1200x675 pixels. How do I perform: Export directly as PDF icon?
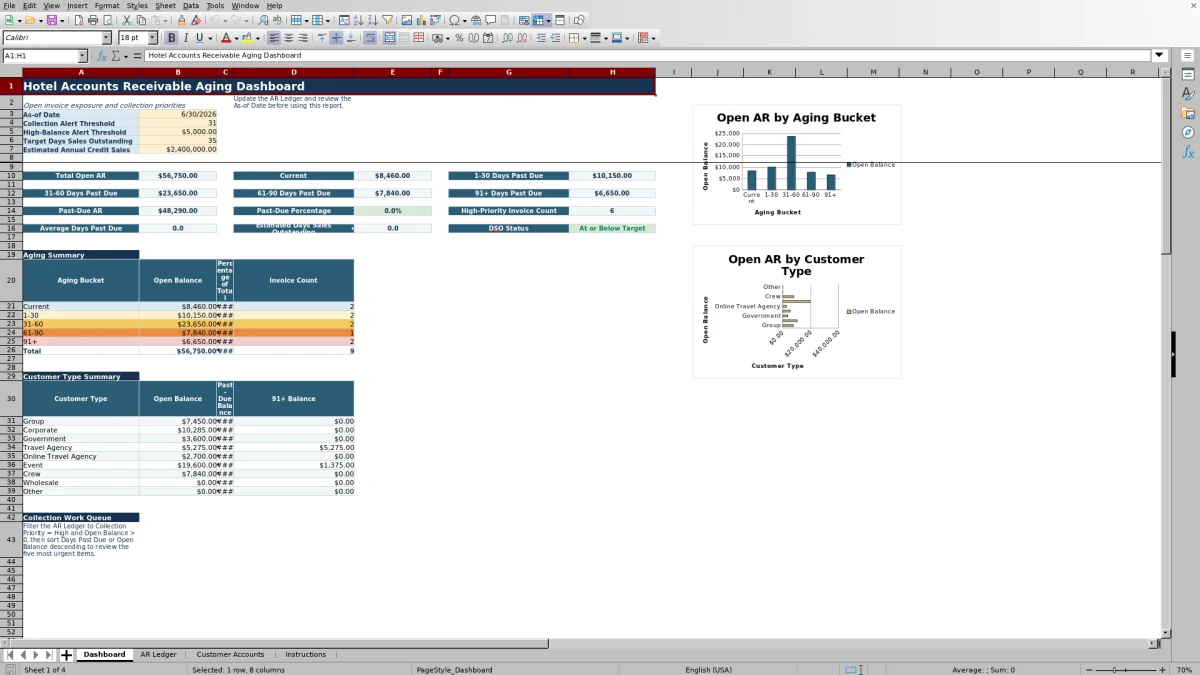click(x=78, y=20)
